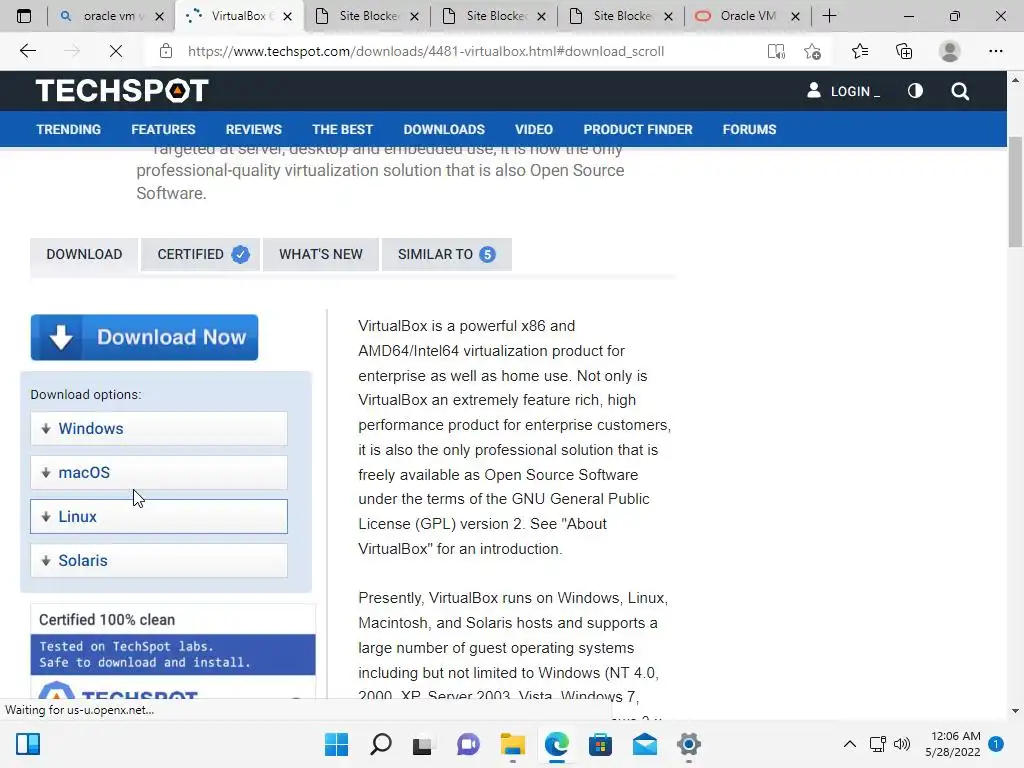Close the VirtualBox tab
Image resolution: width=1024 pixels, height=768 pixels.
click(287, 16)
